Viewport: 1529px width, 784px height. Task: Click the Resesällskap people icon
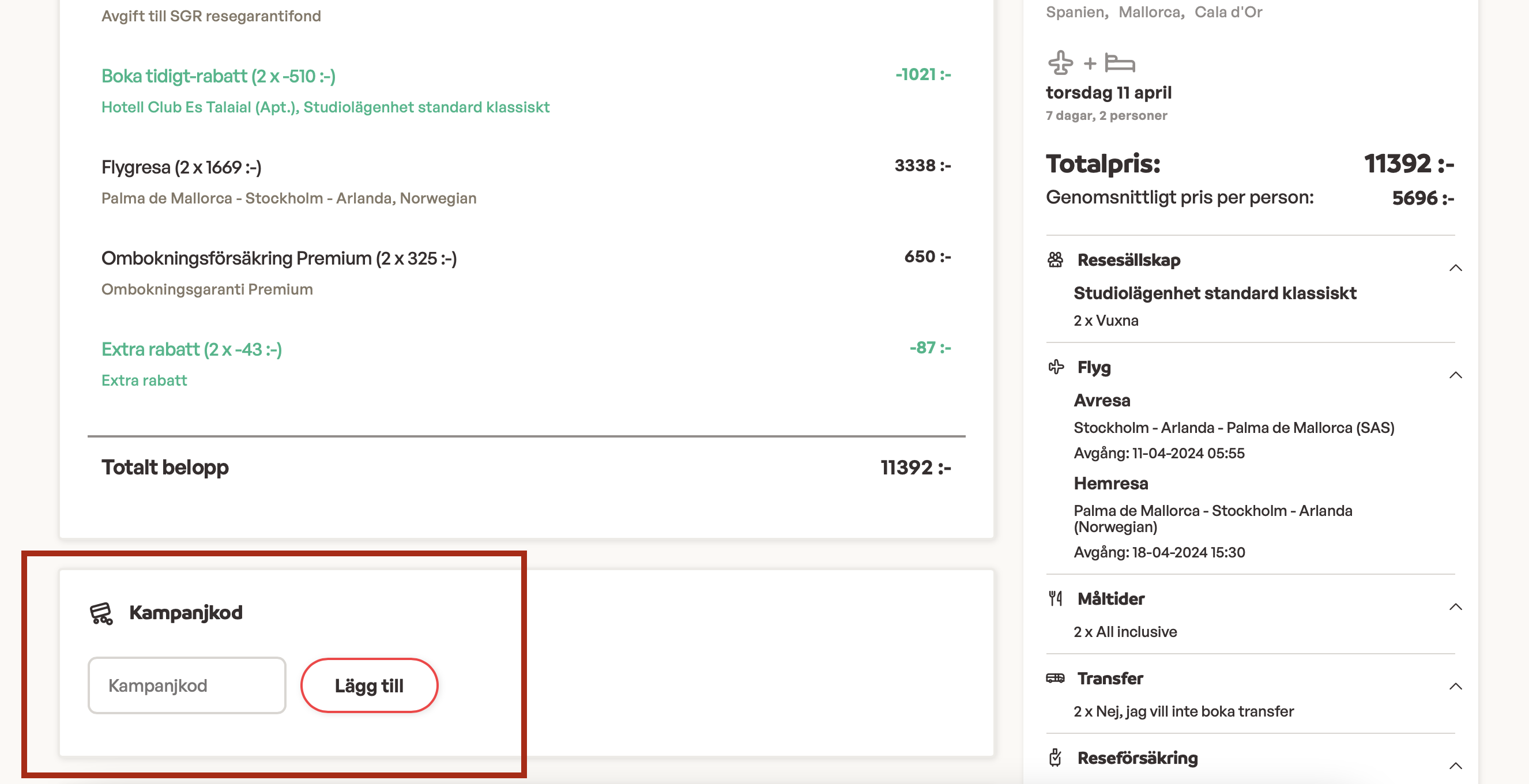pyautogui.click(x=1055, y=260)
